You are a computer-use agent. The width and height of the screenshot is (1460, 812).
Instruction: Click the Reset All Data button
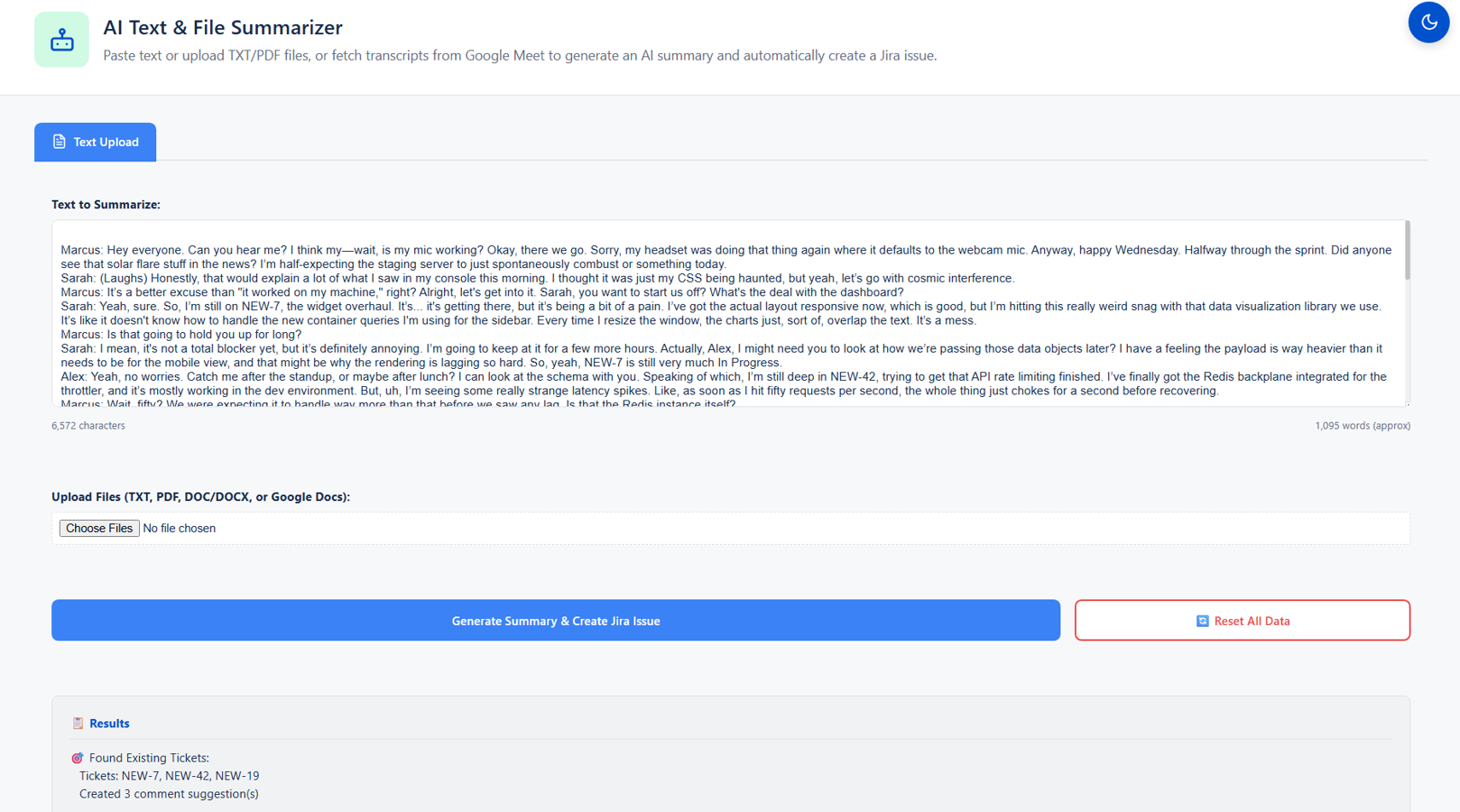(x=1243, y=621)
